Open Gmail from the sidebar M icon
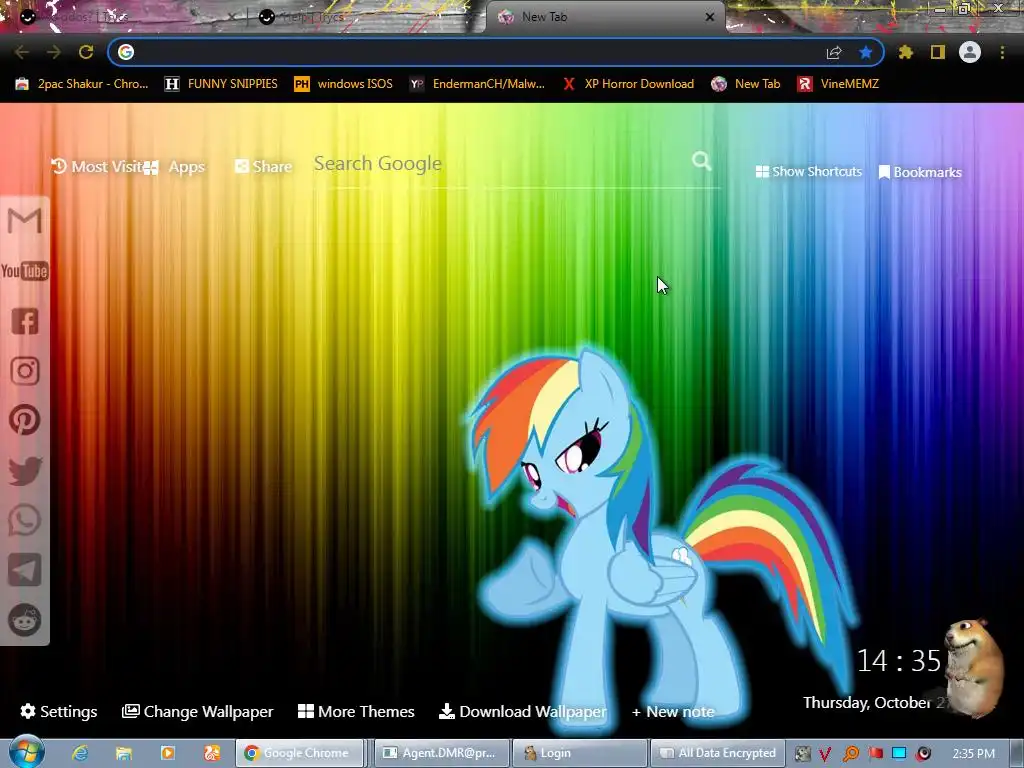The height and width of the screenshot is (768, 1024). click(x=25, y=221)
